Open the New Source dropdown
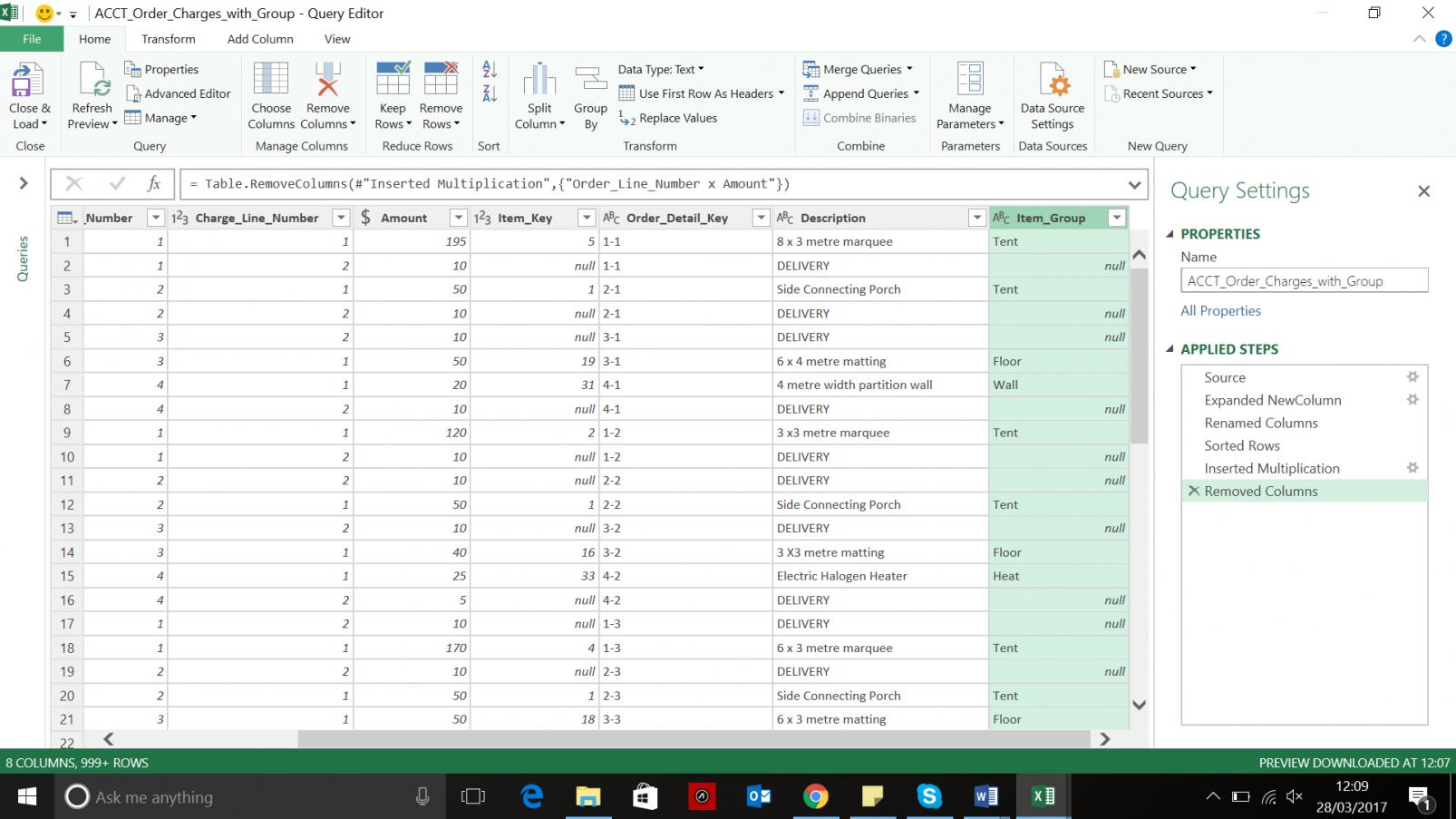 [x=1150, y=69]
